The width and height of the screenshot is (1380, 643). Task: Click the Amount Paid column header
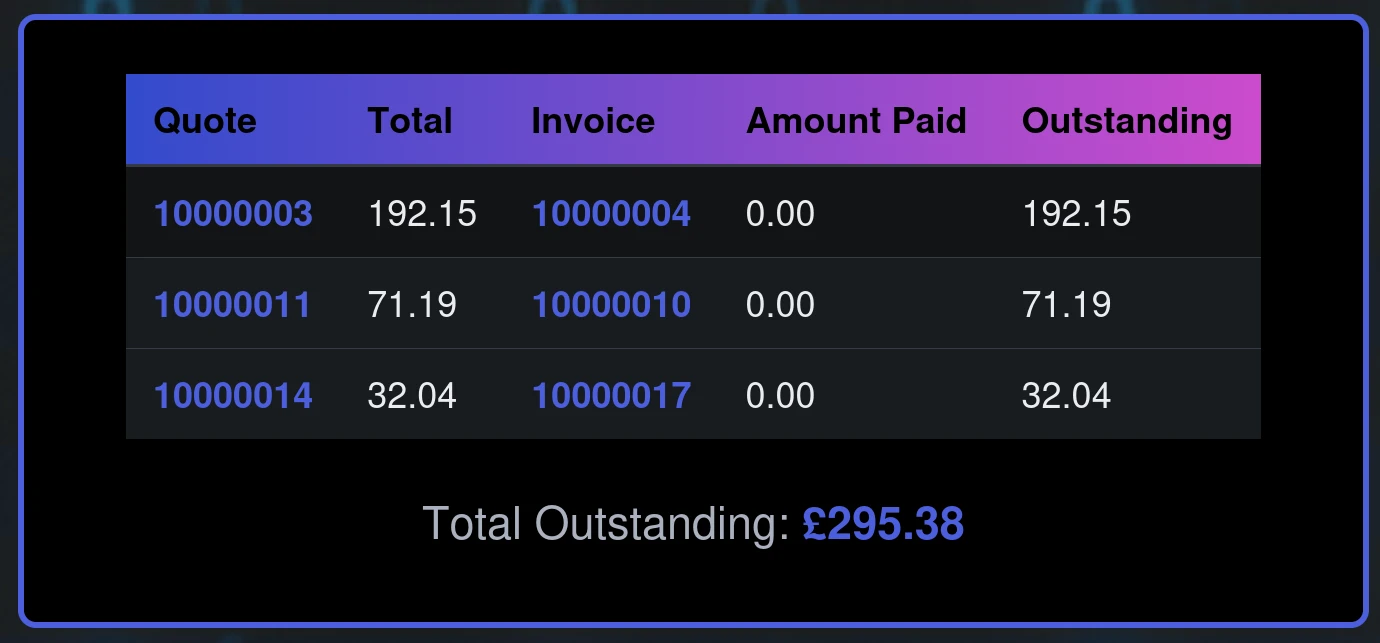pos(856,121)
